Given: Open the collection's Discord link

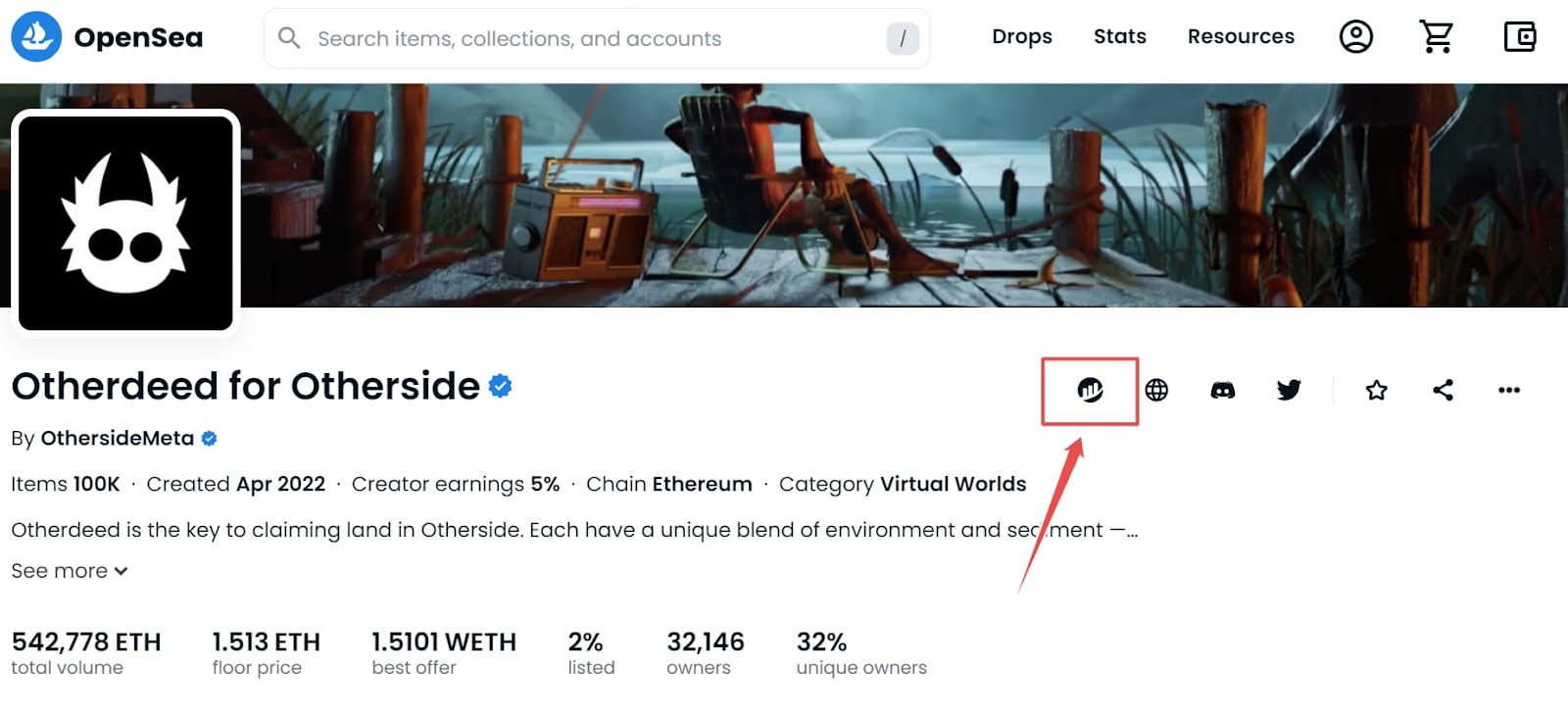Looking at the screenshot, I should (1222, 390).
